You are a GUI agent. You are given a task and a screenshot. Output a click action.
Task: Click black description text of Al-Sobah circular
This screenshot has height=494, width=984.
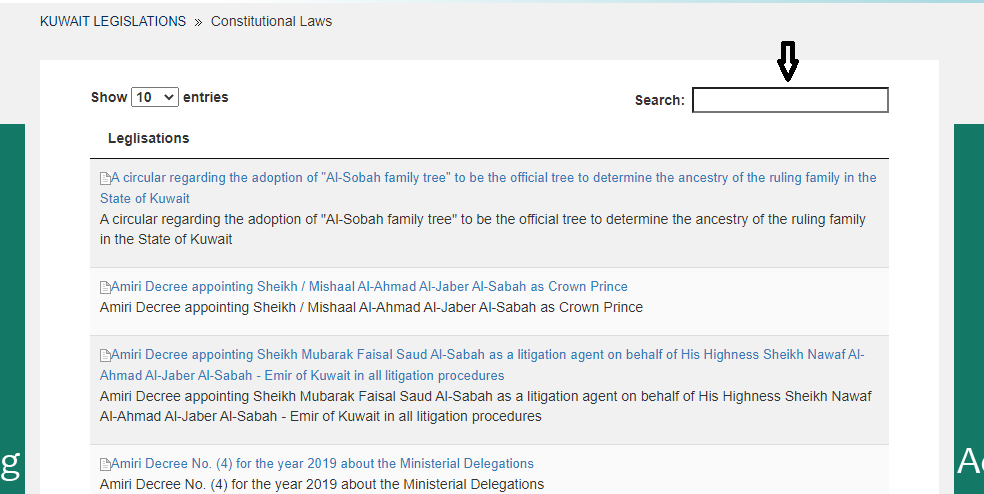[482, 220]
